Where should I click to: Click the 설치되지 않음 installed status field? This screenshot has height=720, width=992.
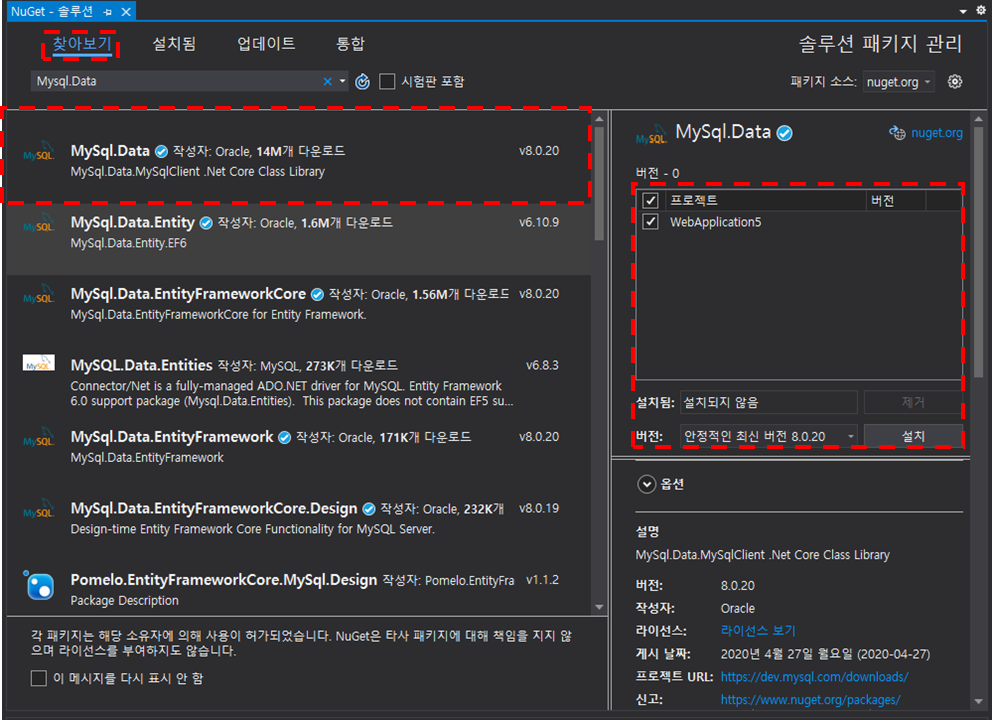coord(769,402)
